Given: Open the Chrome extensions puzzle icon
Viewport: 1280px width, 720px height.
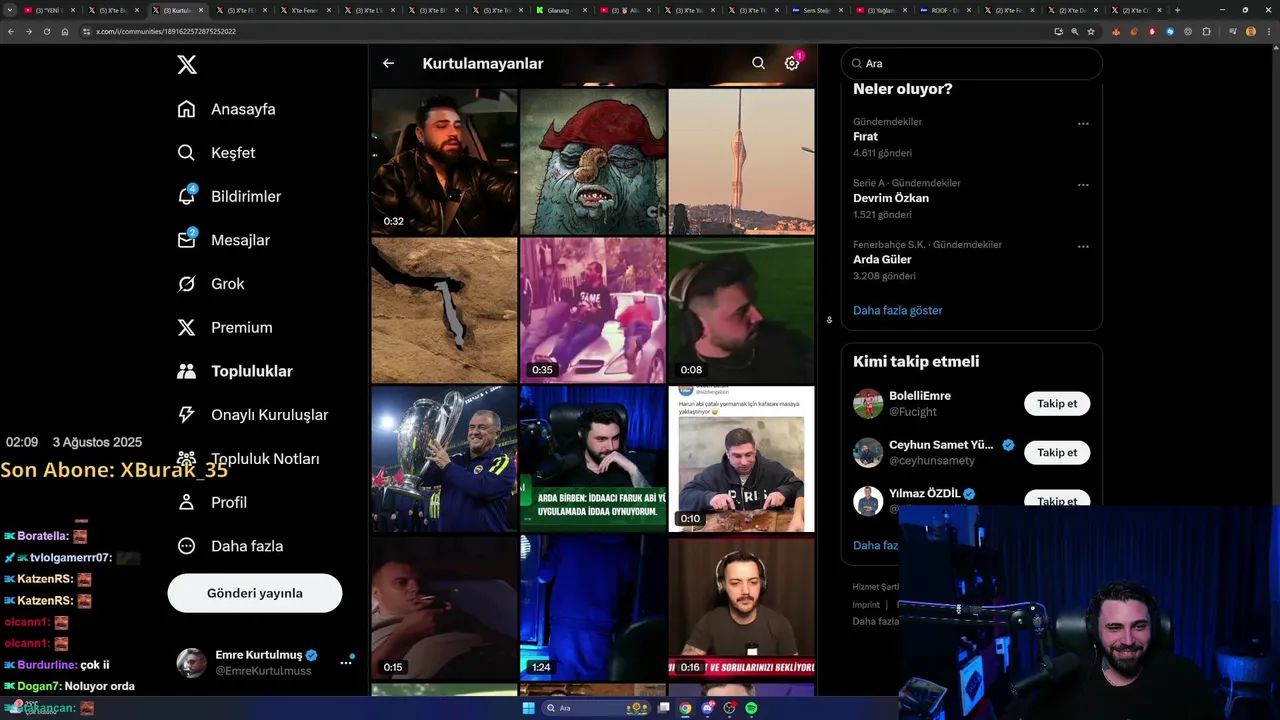Looking at the screenshot, I should click(1207, 31).
